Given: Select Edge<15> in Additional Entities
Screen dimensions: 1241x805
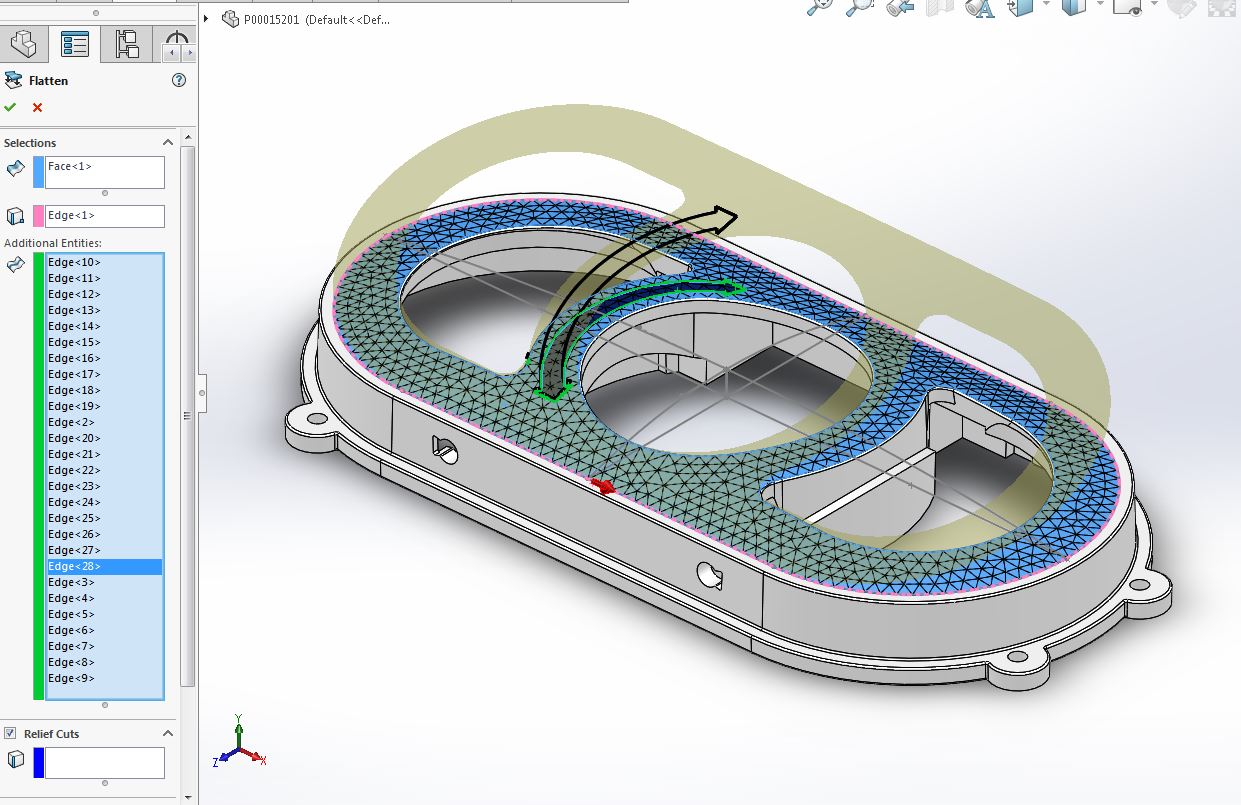Looking at the screenshot, I should tap(105, 342).
